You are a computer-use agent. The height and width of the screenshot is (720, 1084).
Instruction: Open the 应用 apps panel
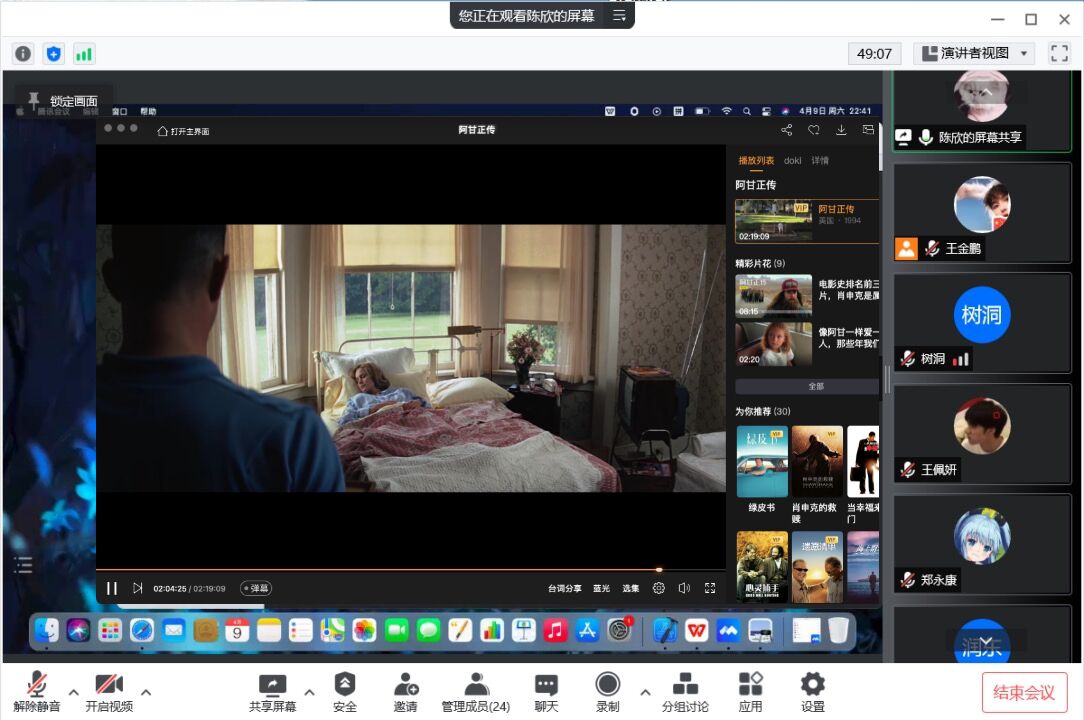(750, 692)
